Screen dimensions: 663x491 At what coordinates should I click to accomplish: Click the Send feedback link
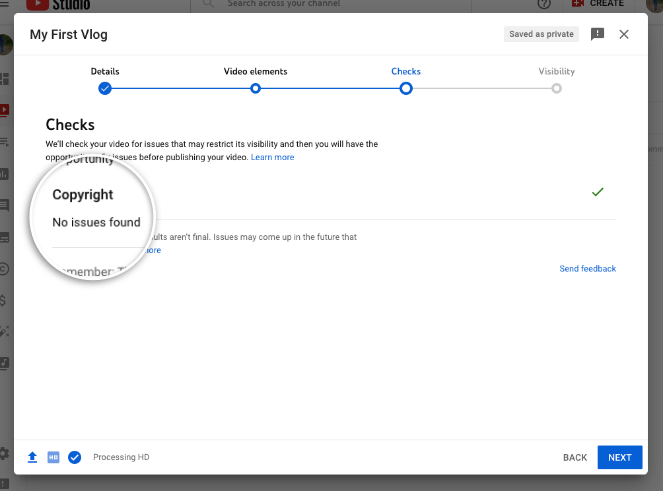pyautogui.click(x=587, y=269)
